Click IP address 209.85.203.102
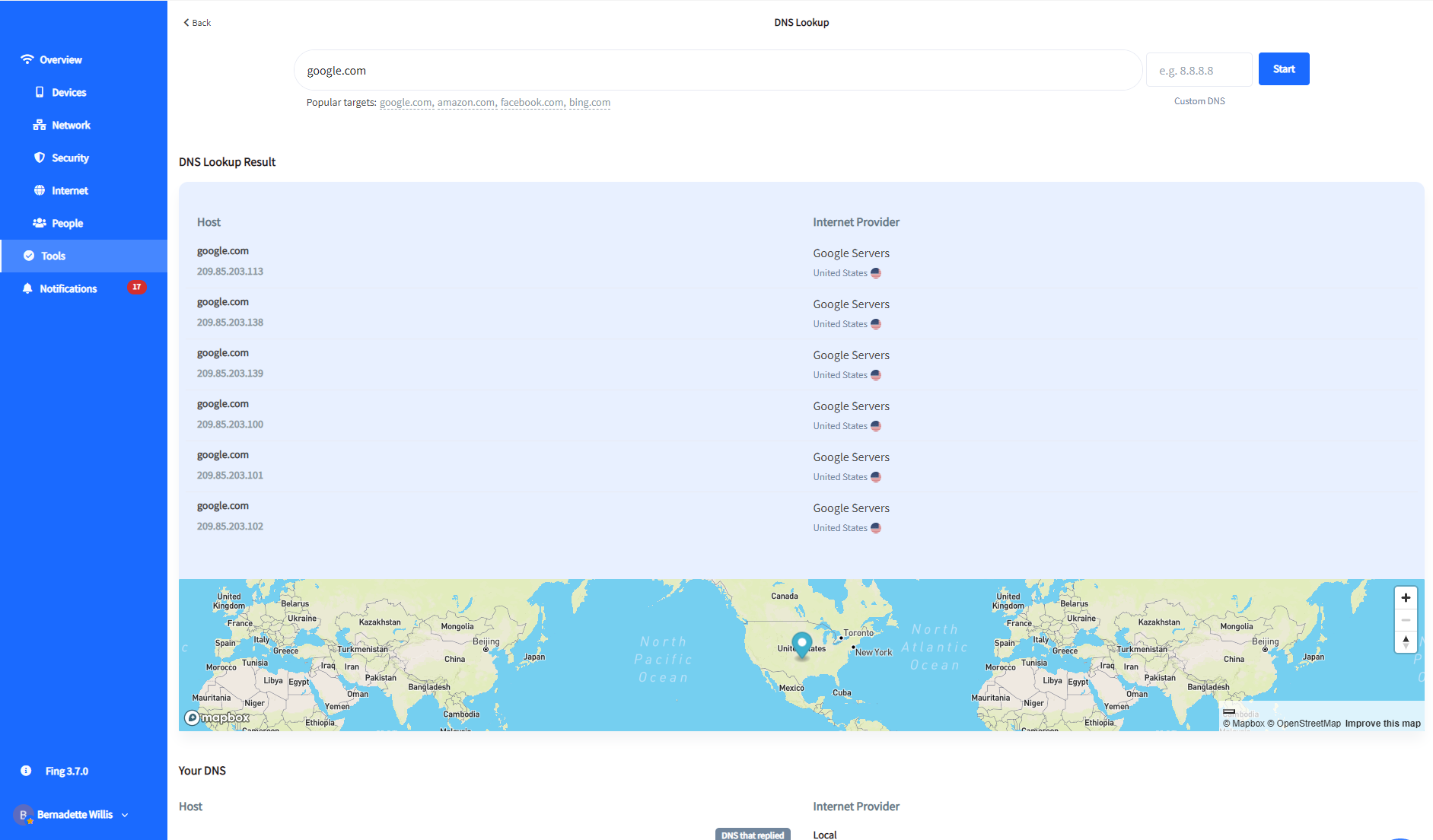The width and height of the screenshot is (1433, 840). click(x=230, y=527)
